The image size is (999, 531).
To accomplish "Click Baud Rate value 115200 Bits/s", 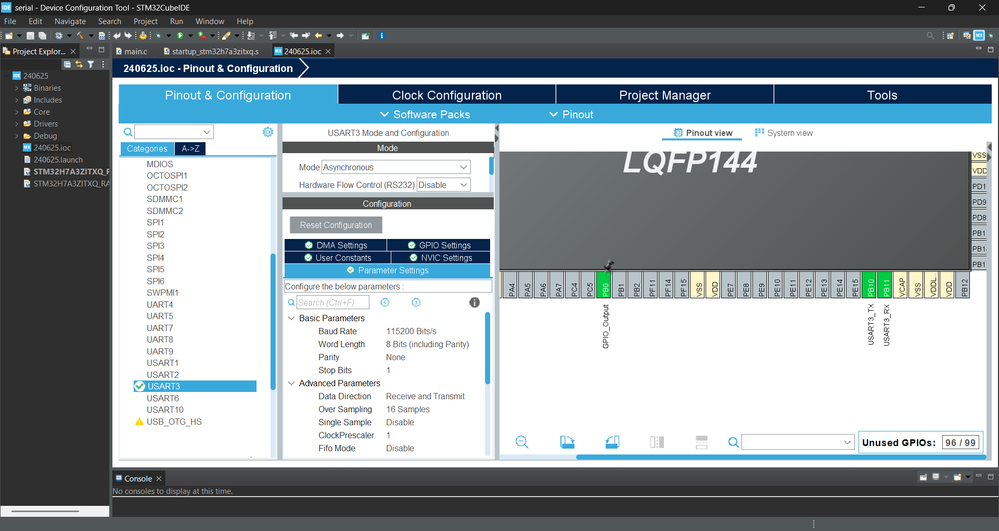I will pyautogui.click(x=411, y=331).
